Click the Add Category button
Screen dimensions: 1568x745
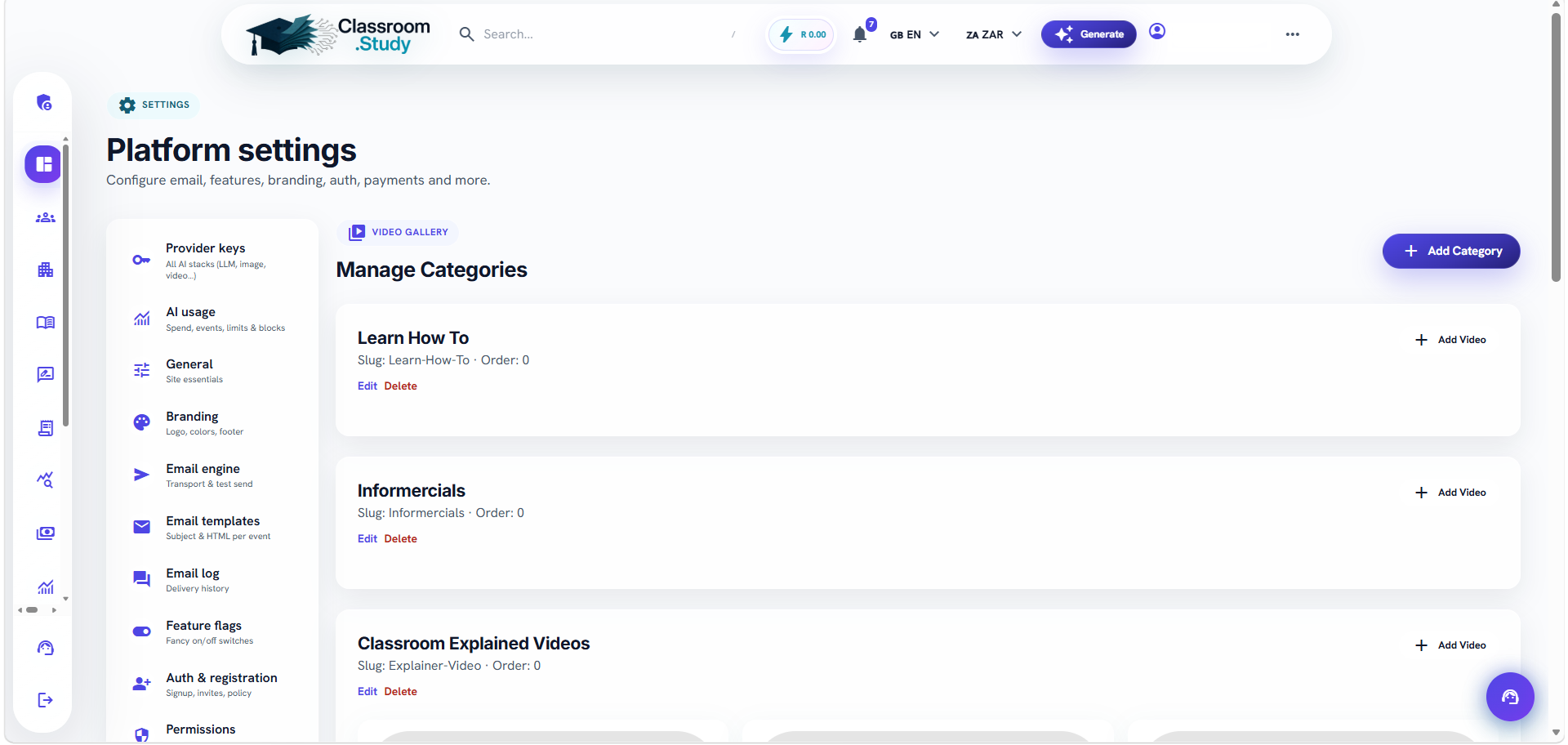pos(1451,251)
